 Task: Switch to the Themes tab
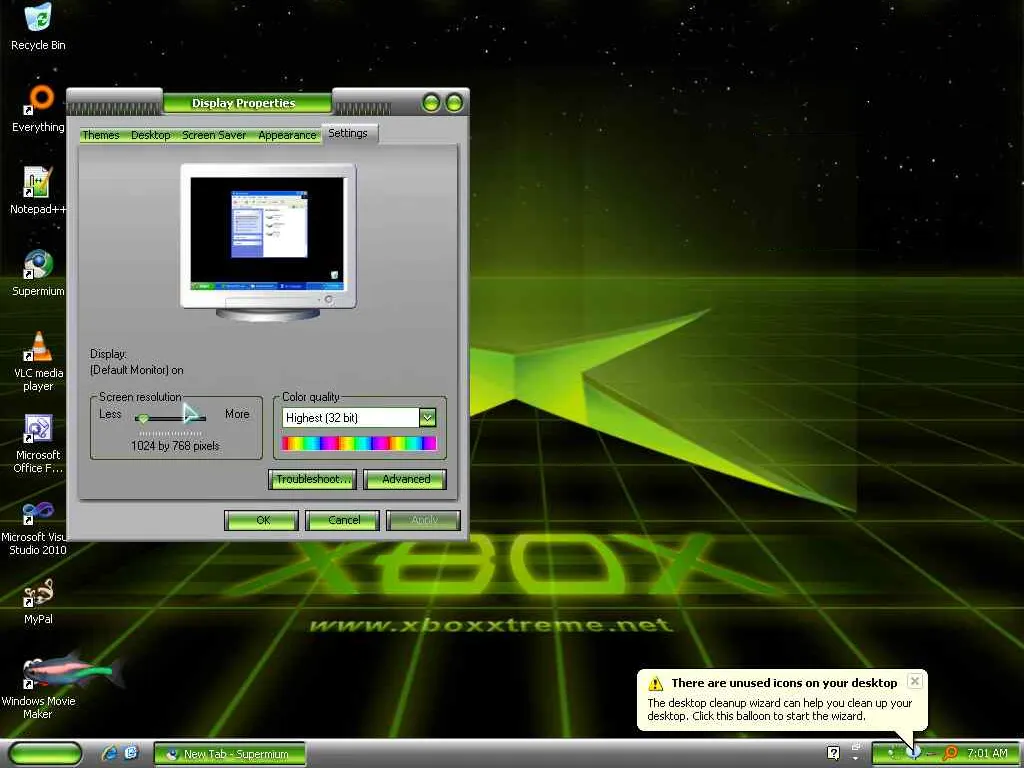pos(101,135)
